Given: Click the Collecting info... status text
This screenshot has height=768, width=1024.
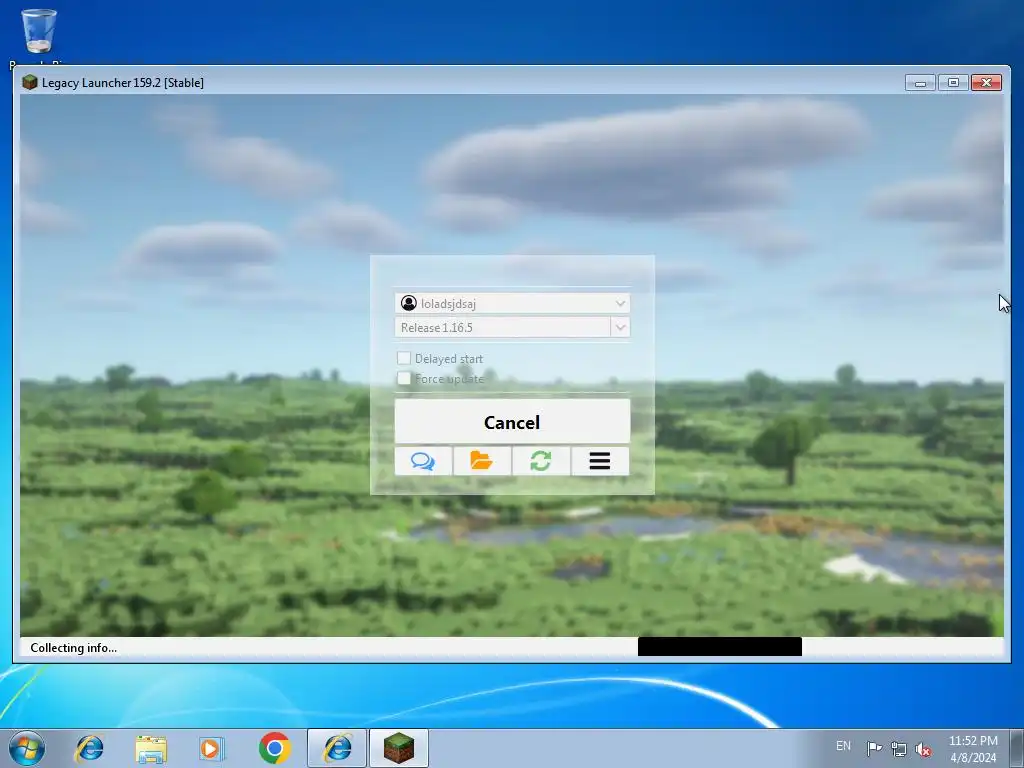Looking at the screenshot, I should [x=74, y=648].
